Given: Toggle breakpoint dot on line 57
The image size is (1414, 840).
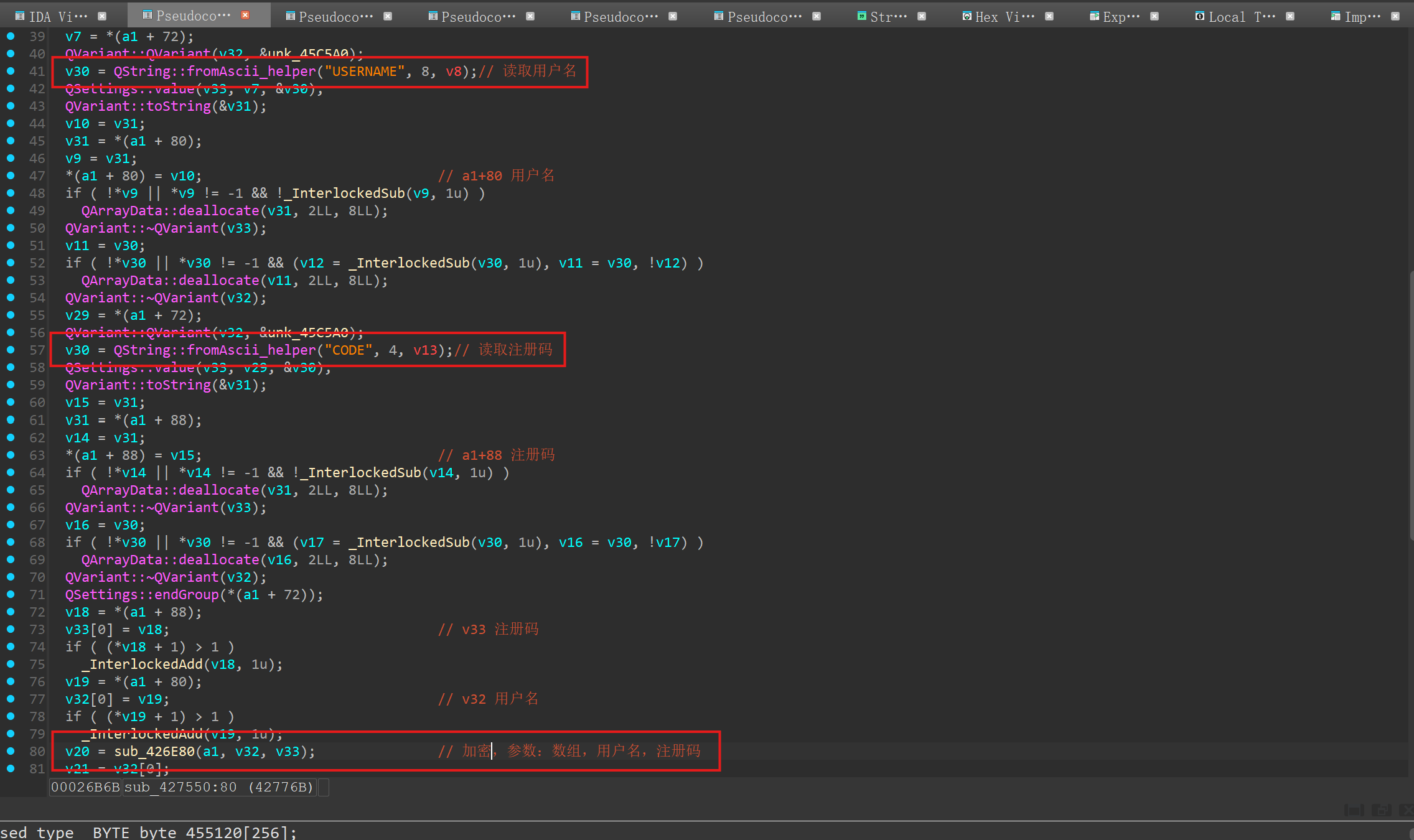Looking at the screenshot, I should tap(11, 350).
